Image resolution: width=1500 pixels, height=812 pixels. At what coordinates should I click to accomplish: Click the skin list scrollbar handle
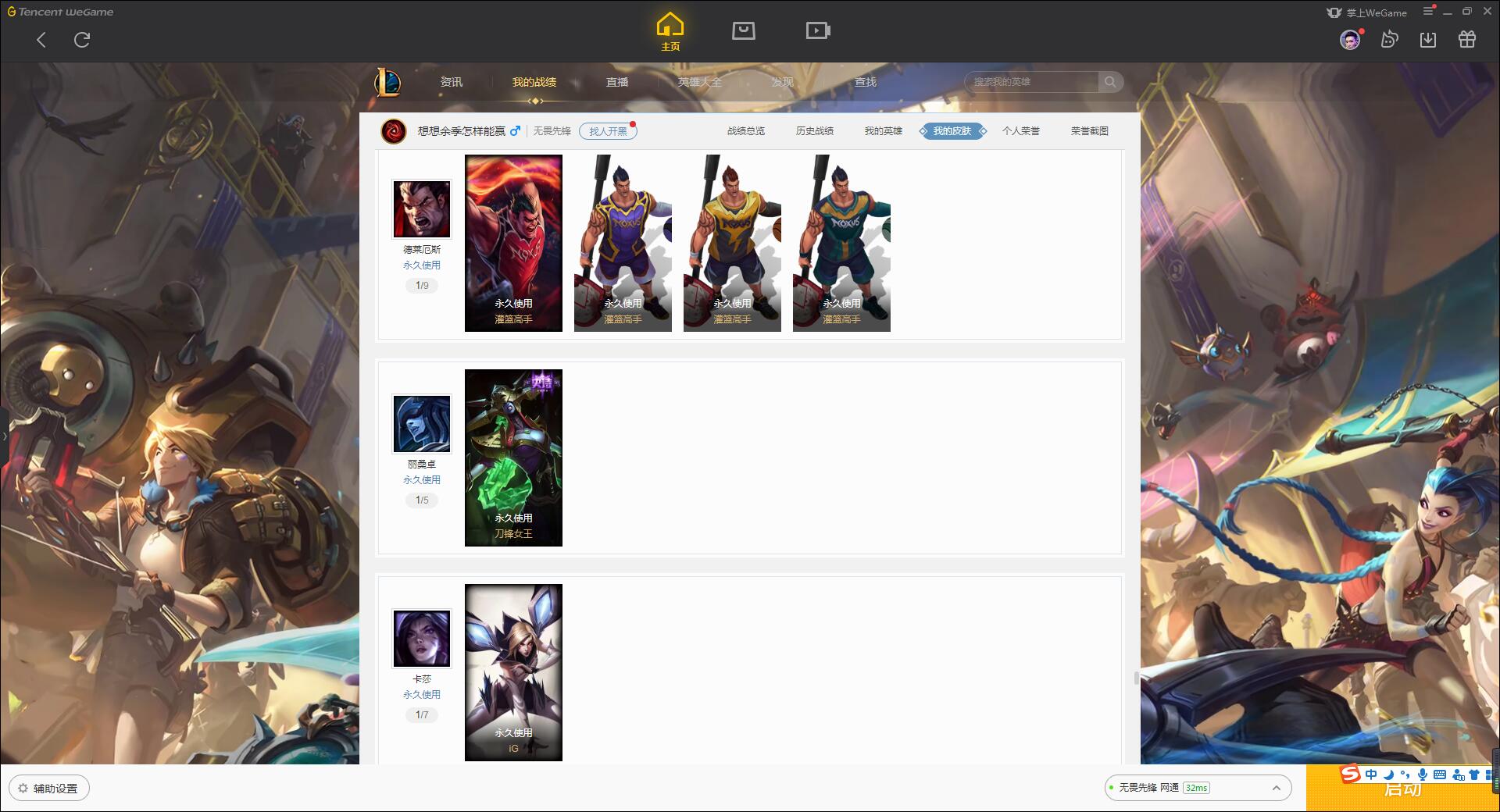(1137, 678)
